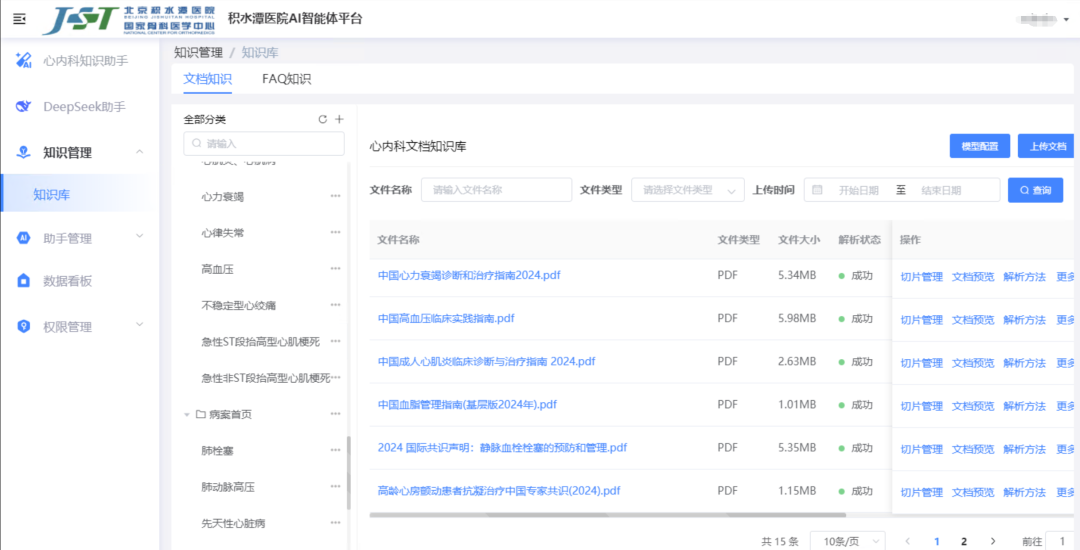Click the 模型配置 button

pos(979,146)
